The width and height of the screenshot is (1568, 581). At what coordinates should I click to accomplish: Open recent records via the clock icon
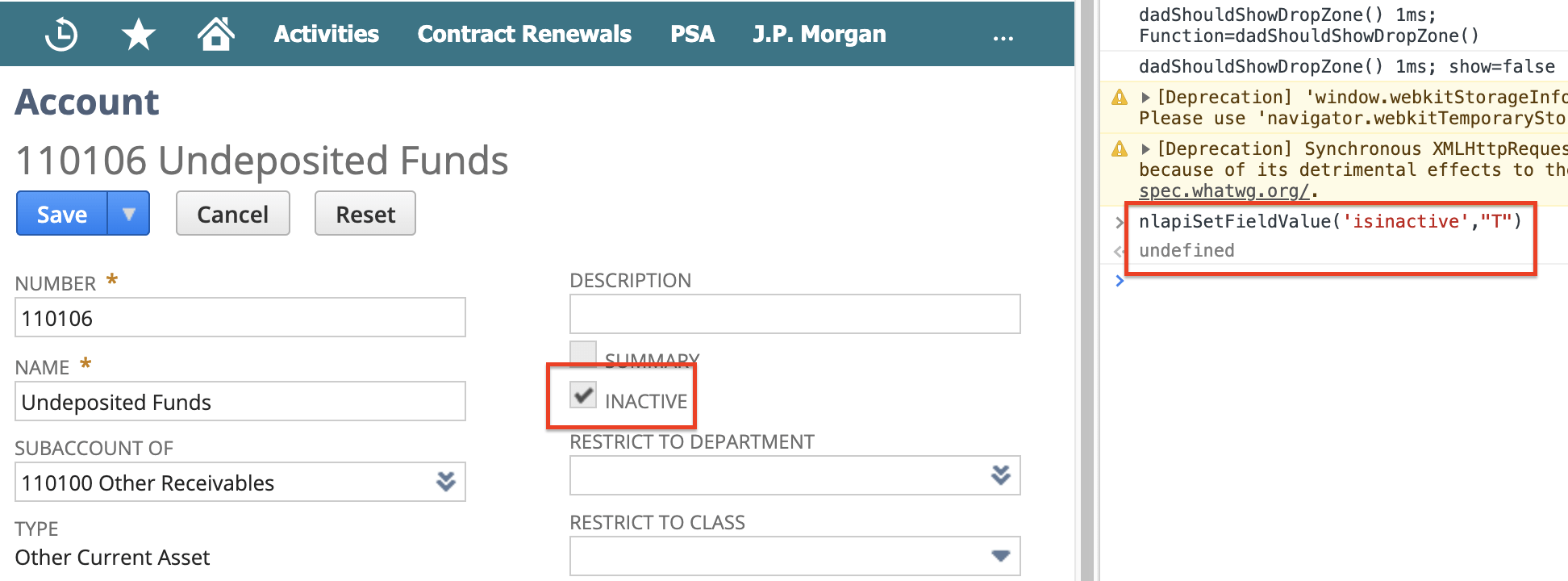point(60,33)
